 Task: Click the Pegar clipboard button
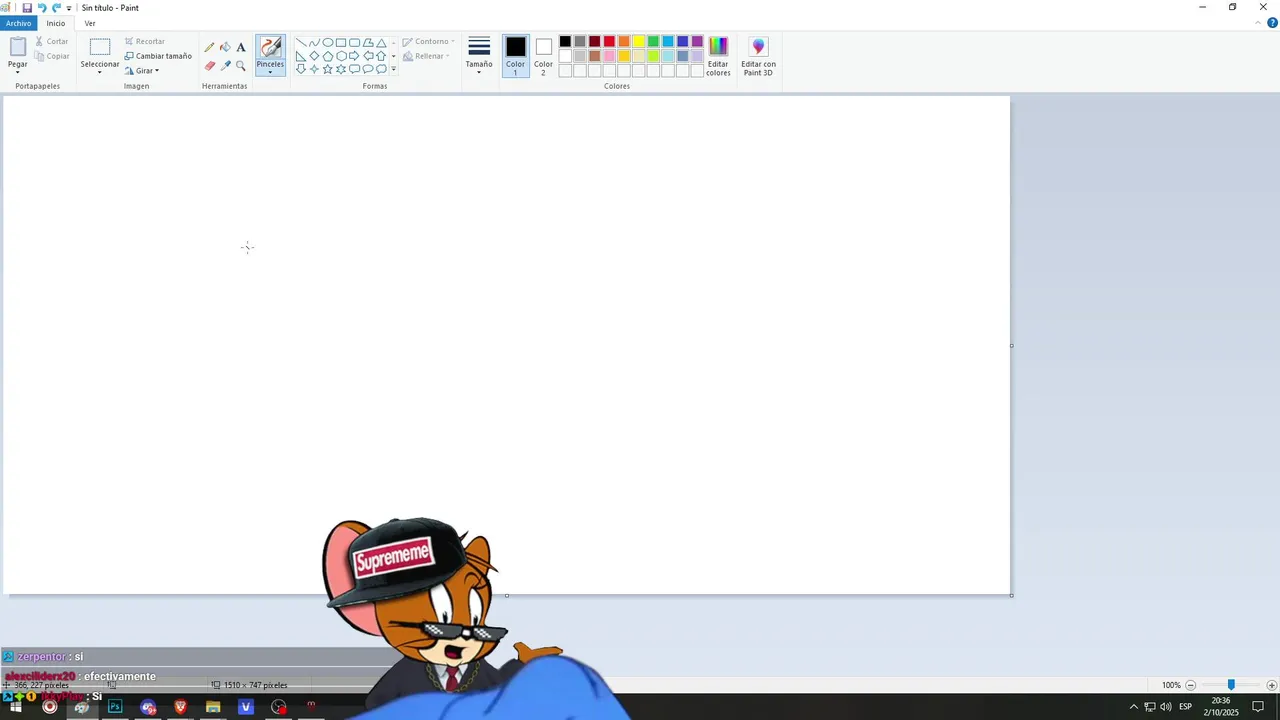tap(18, 47)
